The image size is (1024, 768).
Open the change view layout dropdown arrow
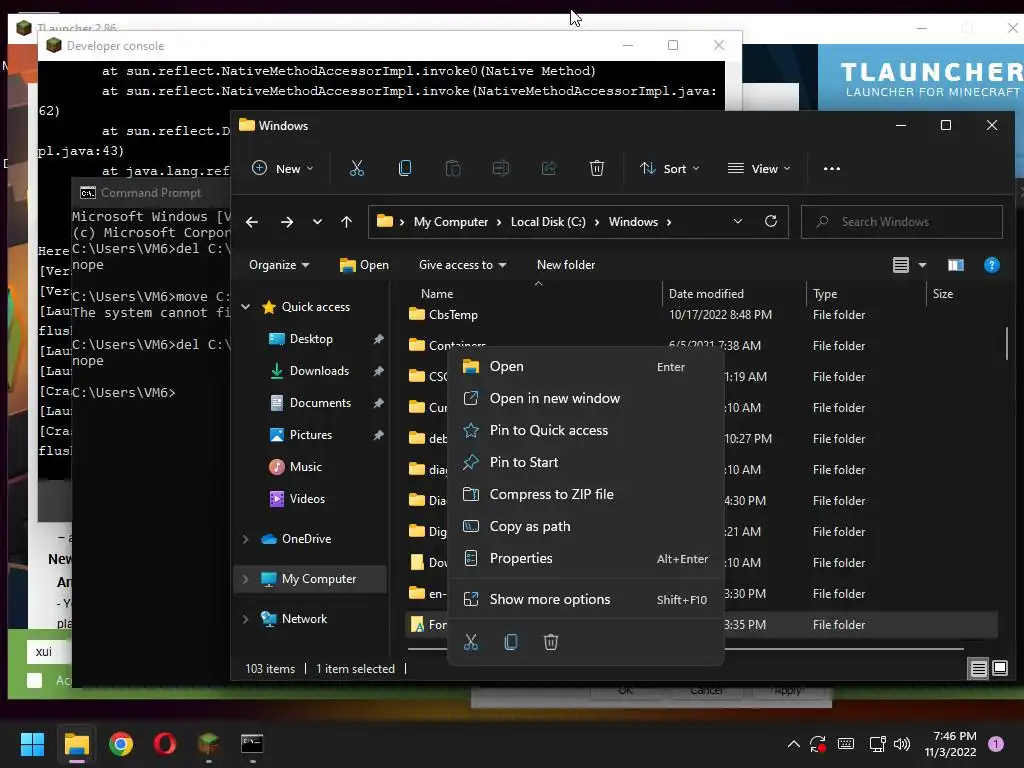coord(922,265)
